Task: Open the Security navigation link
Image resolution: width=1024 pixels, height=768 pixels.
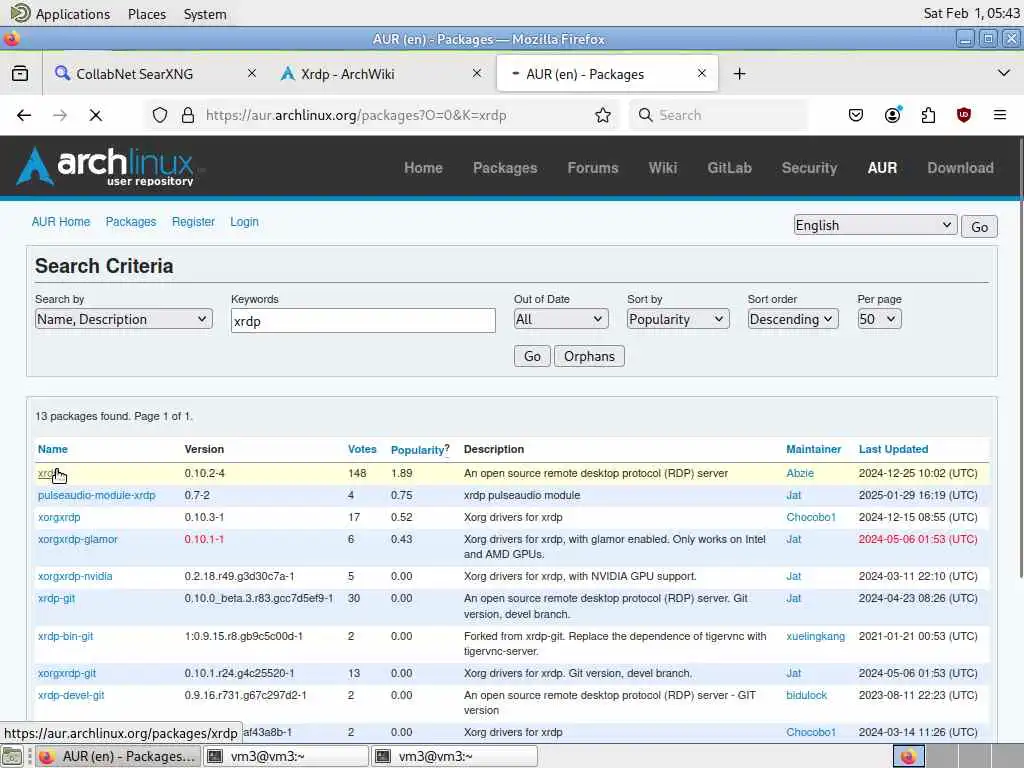Action: (x=809, y=168)
